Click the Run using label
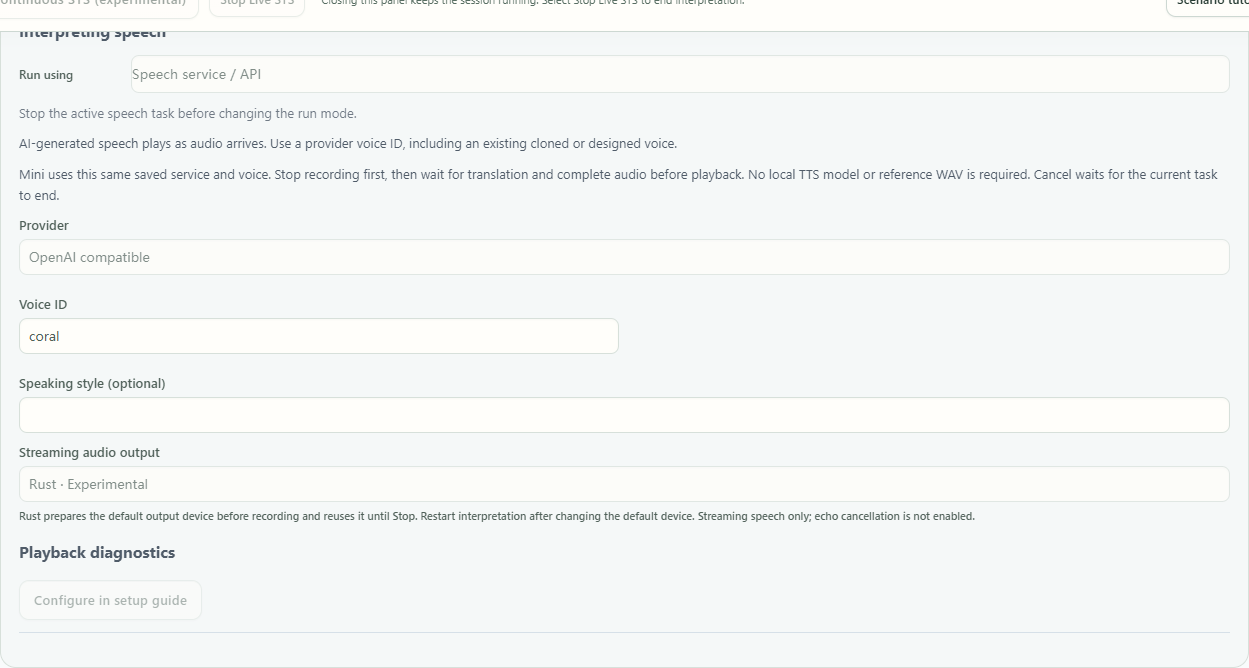 (46, 75)
